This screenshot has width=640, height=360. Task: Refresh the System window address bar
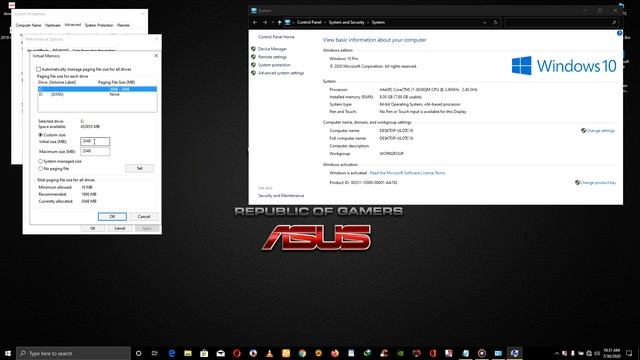(496, 22)
